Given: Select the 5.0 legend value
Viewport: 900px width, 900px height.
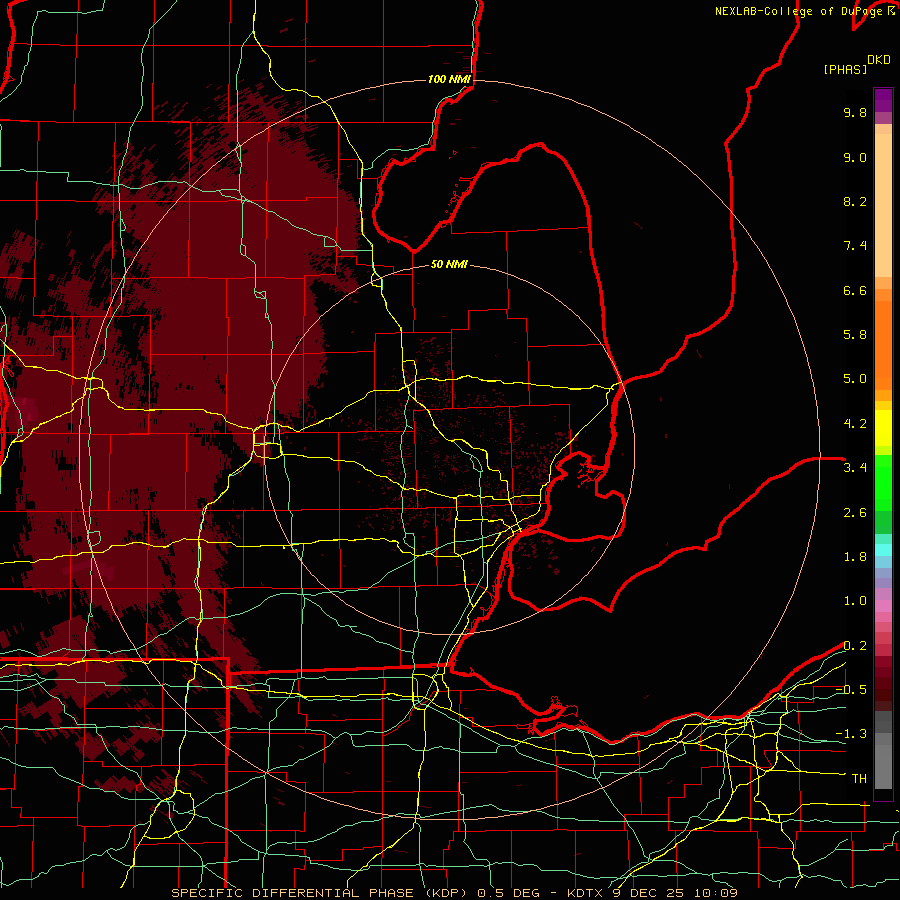Looking at the screenshot, I should pyautogui.click(x=855, y=379).
